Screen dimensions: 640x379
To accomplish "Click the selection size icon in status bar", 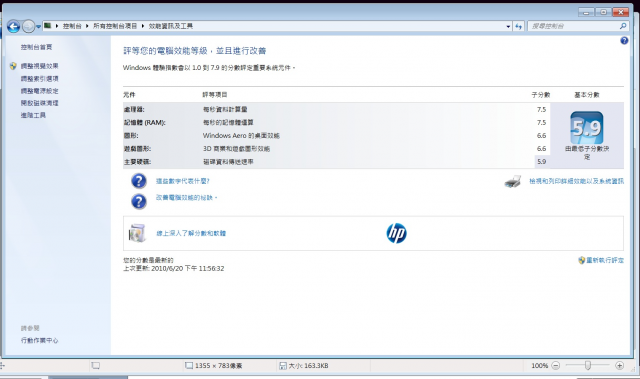I will pos(96,366).
